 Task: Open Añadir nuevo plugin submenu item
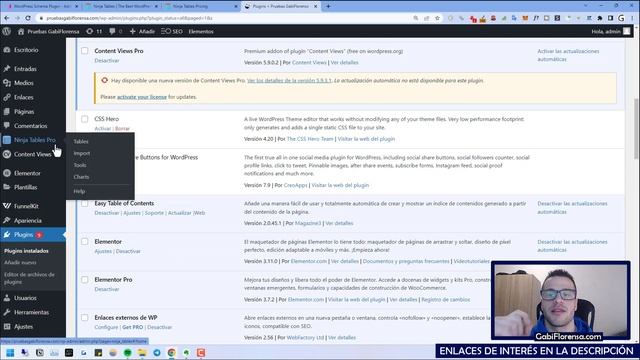[20, 262]
